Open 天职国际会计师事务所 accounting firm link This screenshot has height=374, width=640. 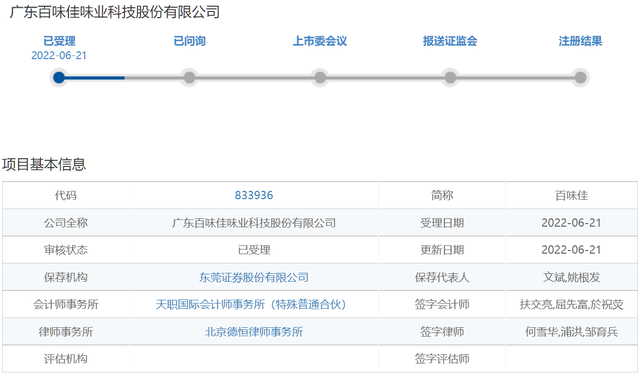coord(251,305)
